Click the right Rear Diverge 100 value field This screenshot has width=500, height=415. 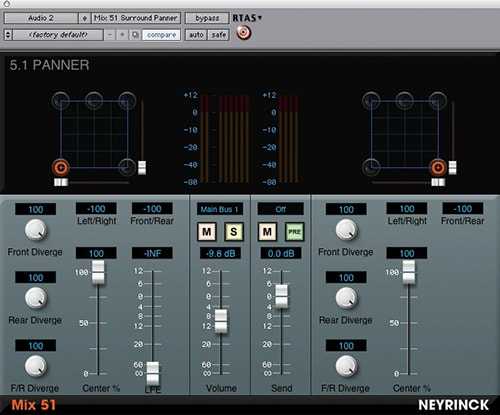click(x=346, y=277)
